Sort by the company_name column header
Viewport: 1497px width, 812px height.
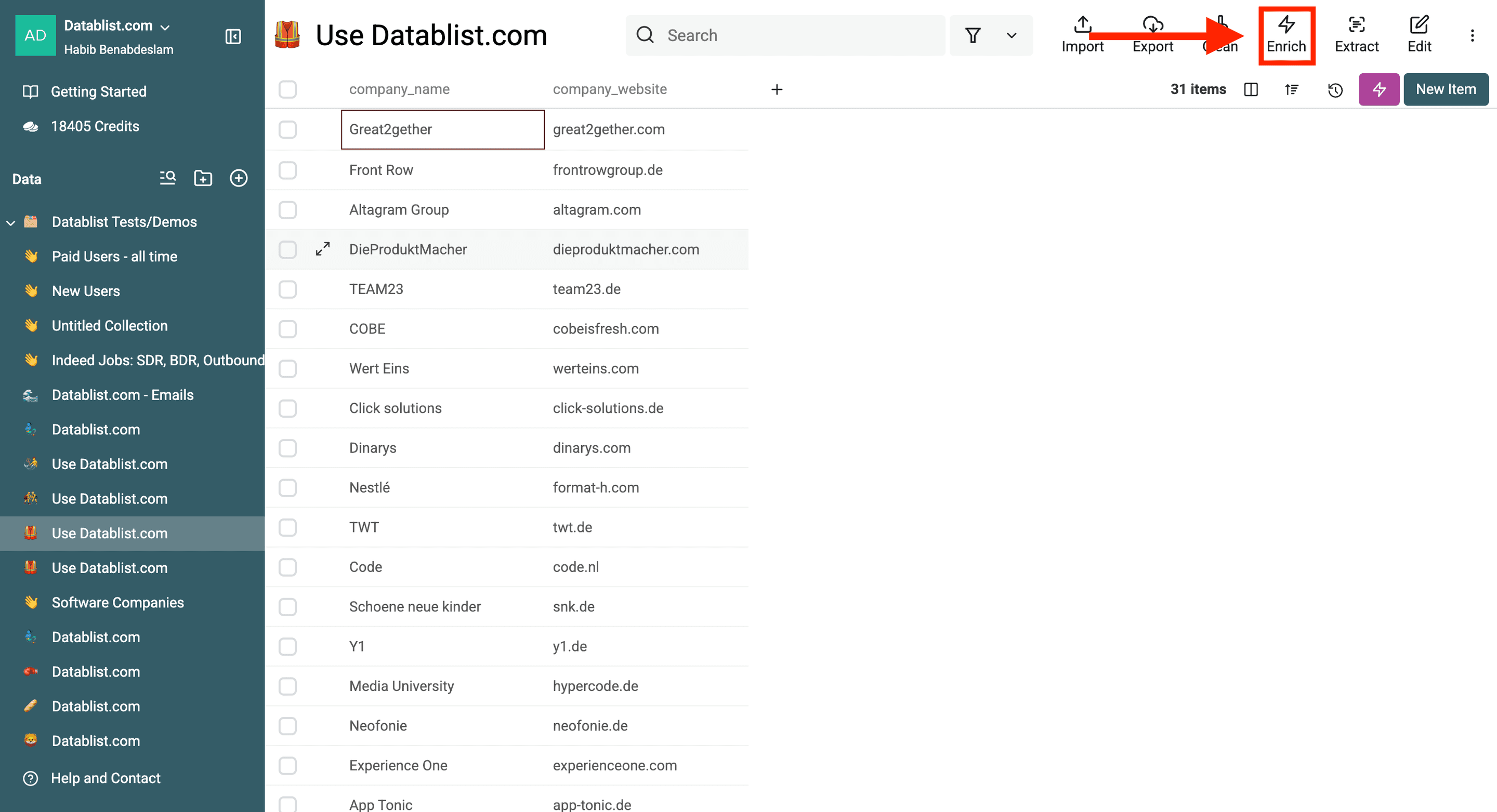click(x=399, y=89)
